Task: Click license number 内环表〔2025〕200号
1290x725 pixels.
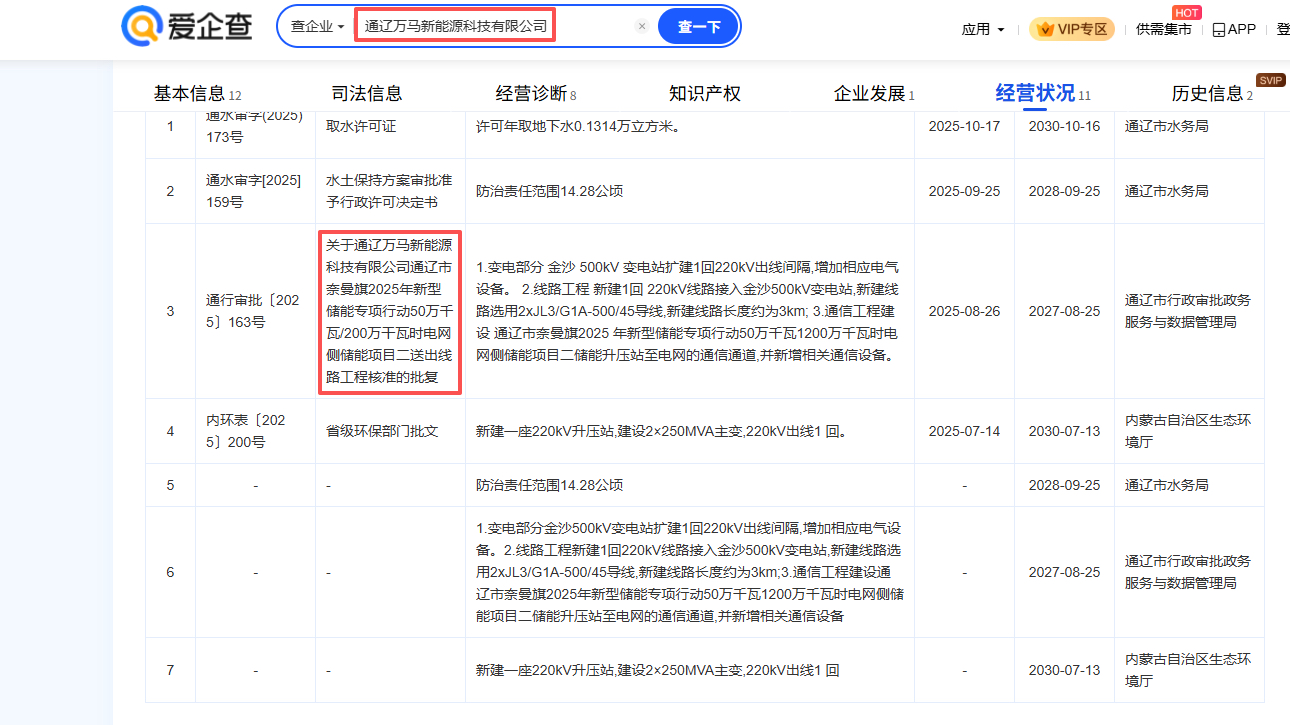Action: point(254,431)
